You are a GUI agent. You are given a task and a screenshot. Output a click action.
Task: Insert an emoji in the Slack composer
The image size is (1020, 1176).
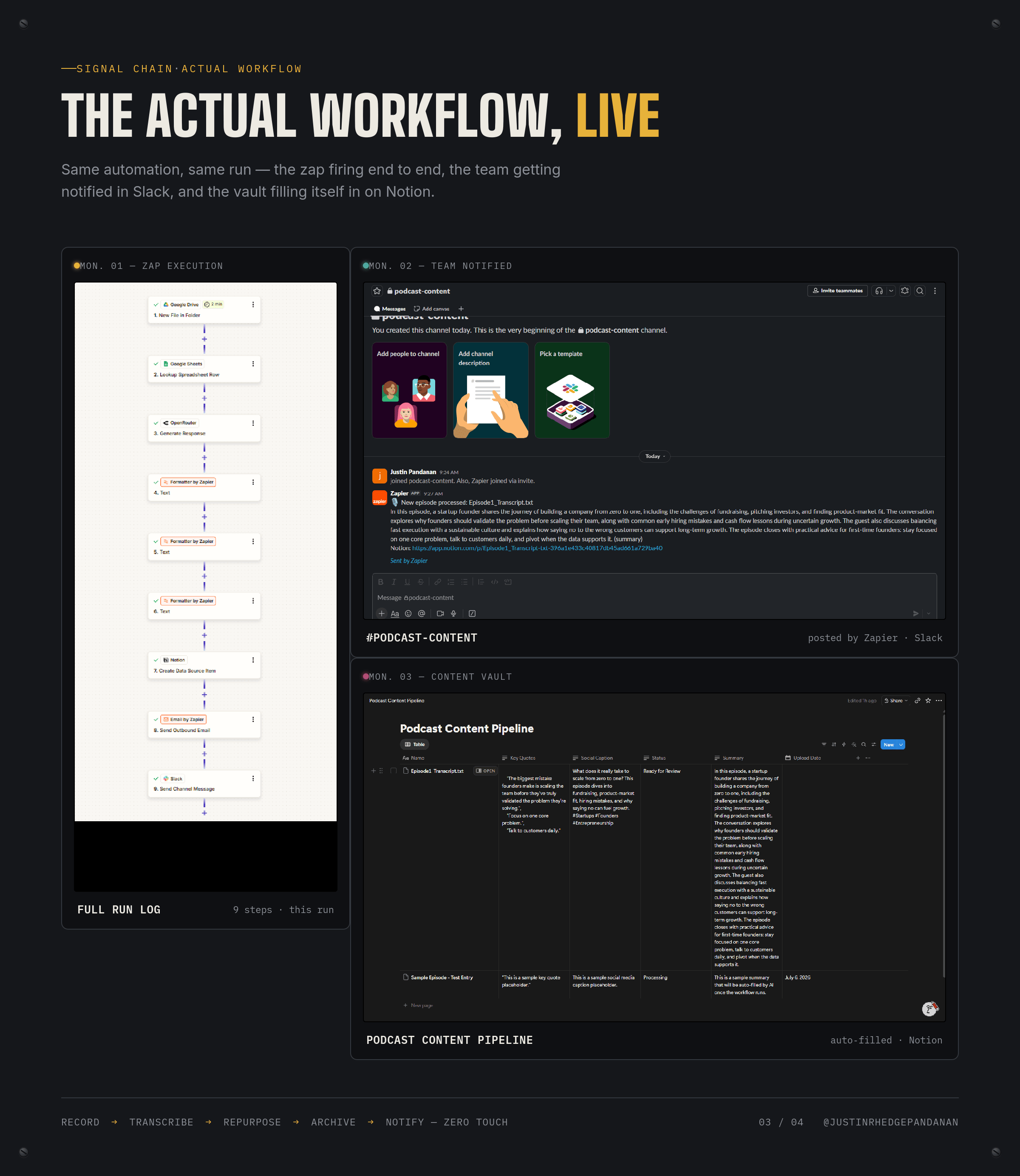pyautogui.click(x=408, y=613)
